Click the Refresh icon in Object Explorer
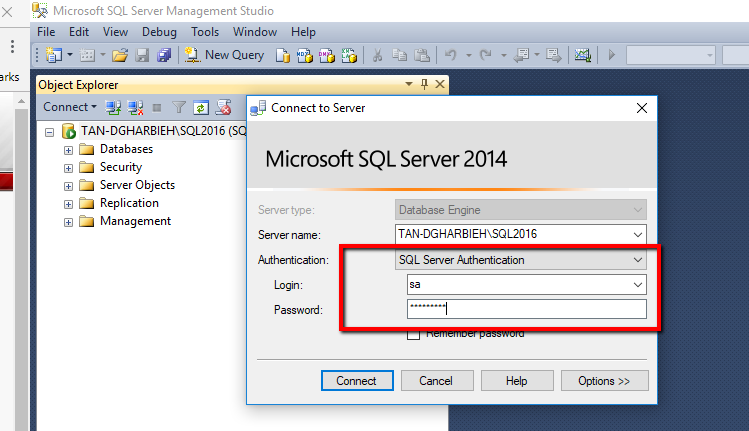Image resolution: width=749 pixels, height=431 pixels. (201, 108)
